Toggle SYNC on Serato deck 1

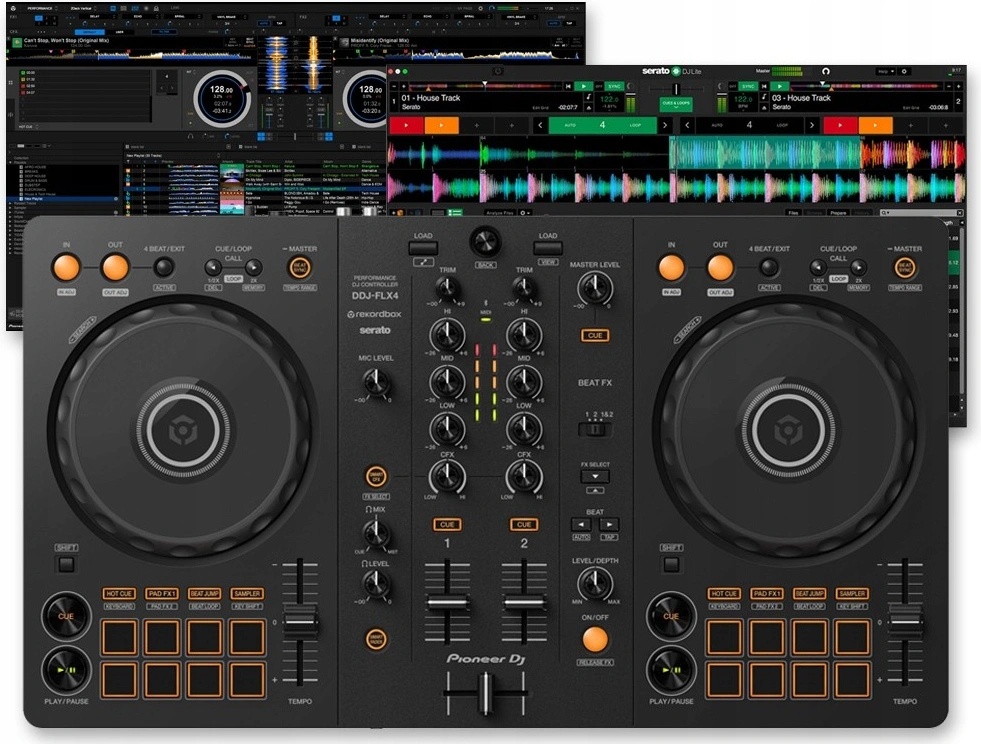tap(614, 86)
